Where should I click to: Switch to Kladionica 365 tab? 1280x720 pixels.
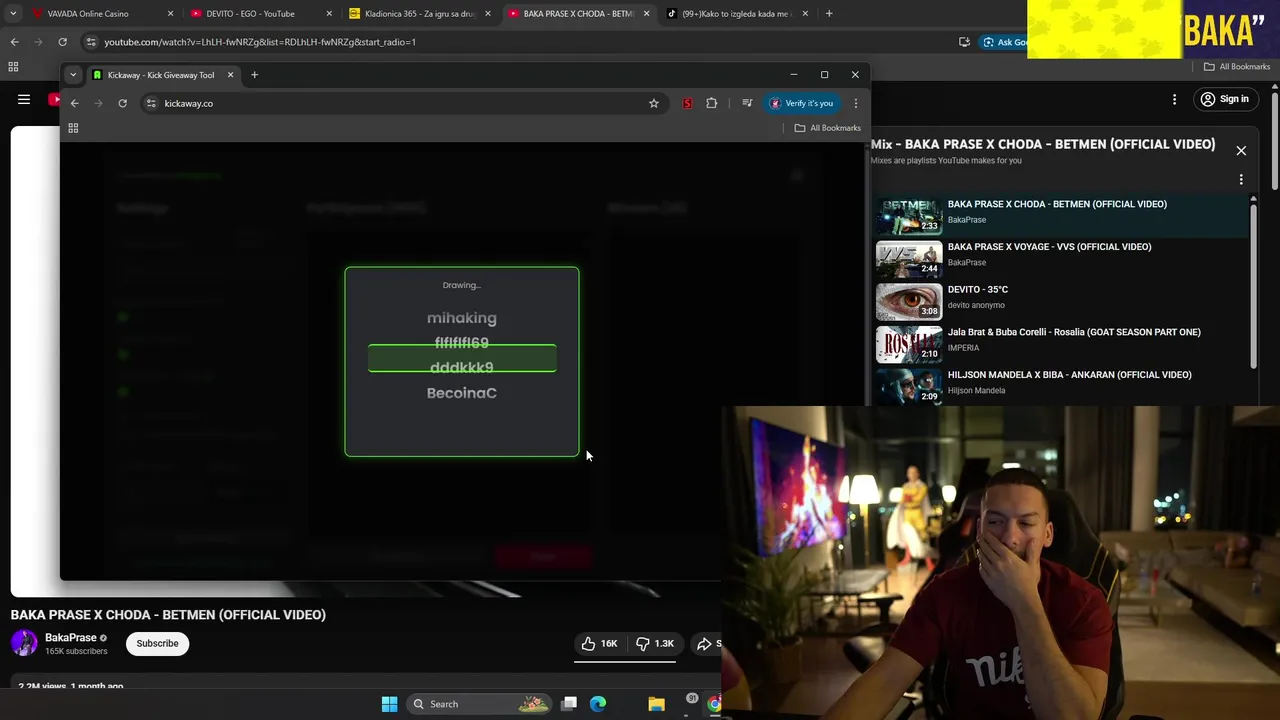coord(420,14)
